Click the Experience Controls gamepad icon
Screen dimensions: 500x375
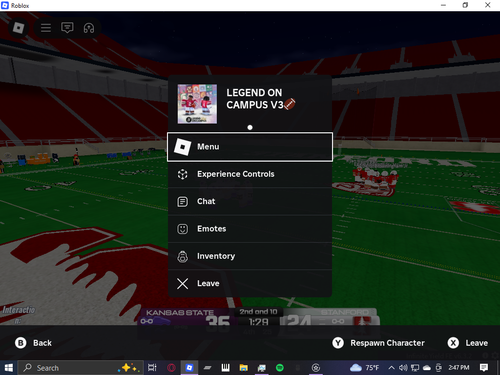[x=182, y=174]
